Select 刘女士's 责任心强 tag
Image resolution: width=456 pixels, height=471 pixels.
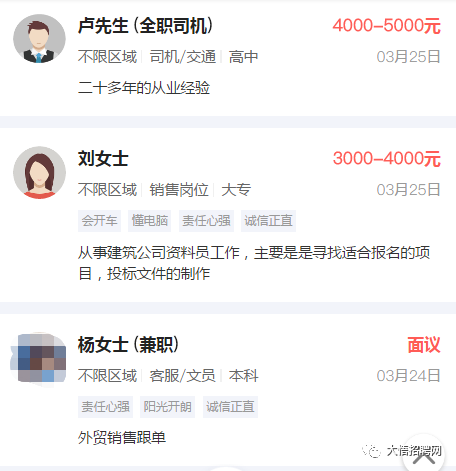coord(206,221)
